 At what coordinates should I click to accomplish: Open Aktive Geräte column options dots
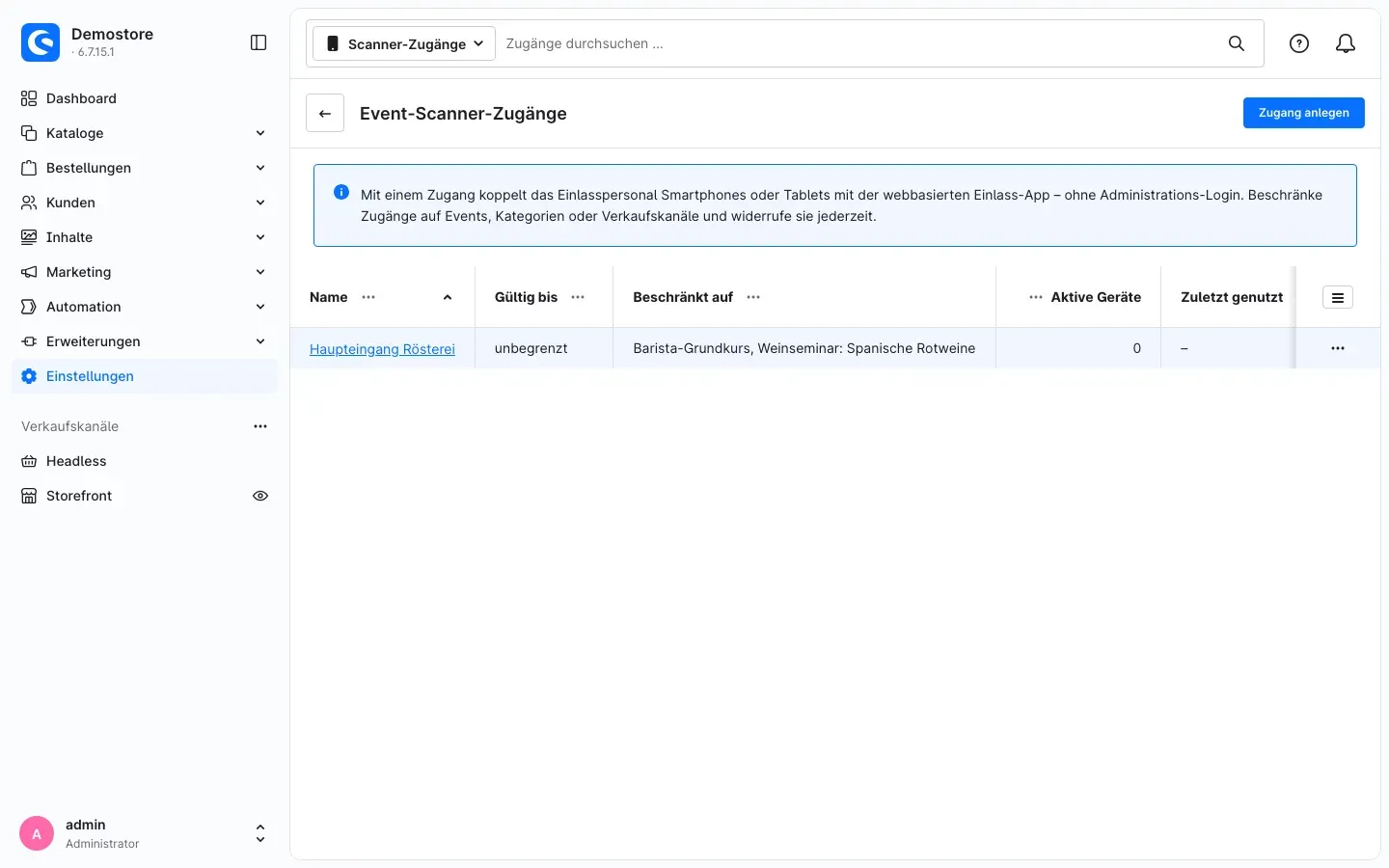(x=1036, y=297)
